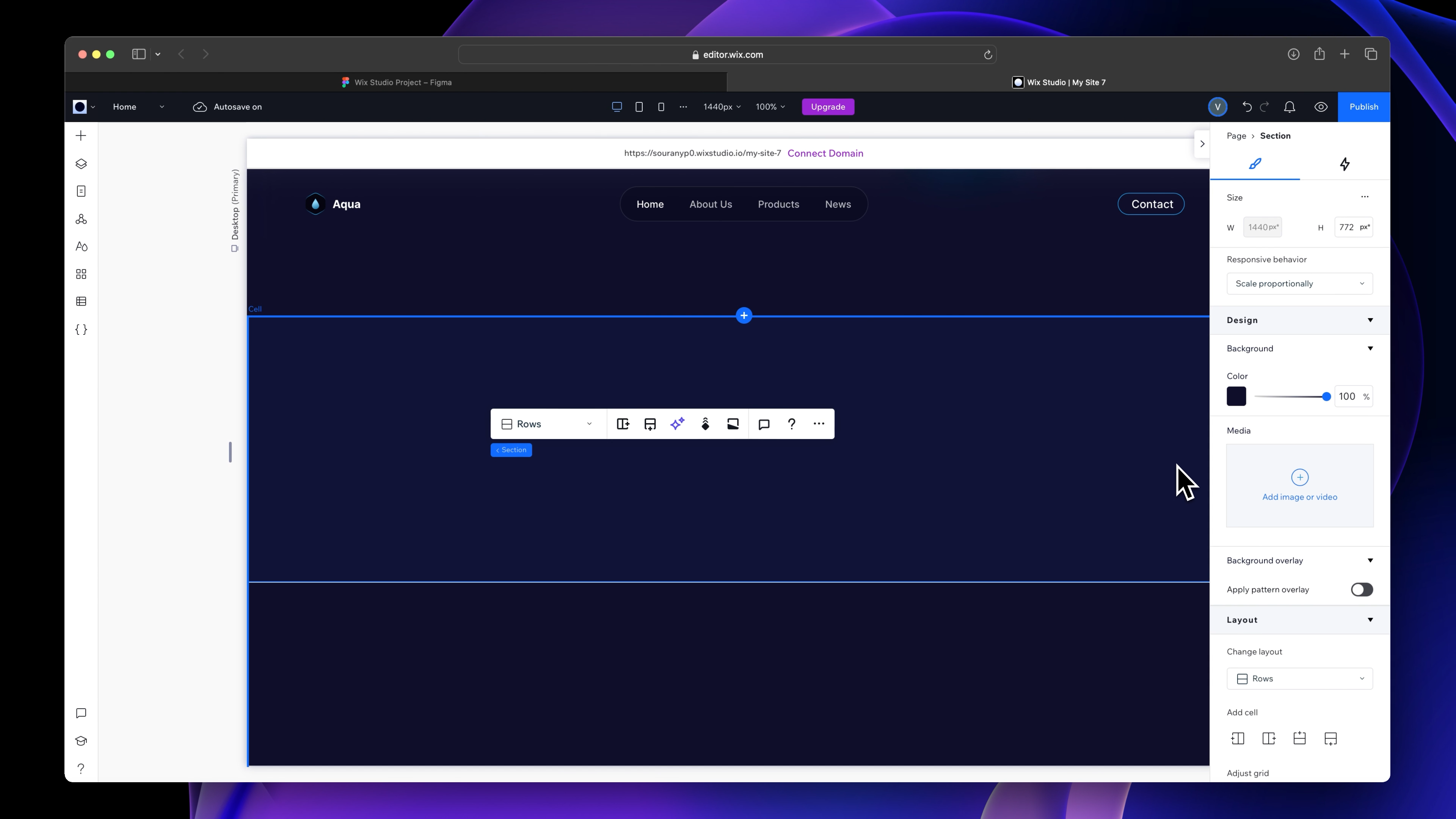Screen dimensions: 1456x819
Task: Enable Apply pattern overlay switch
Action: 1362,590
